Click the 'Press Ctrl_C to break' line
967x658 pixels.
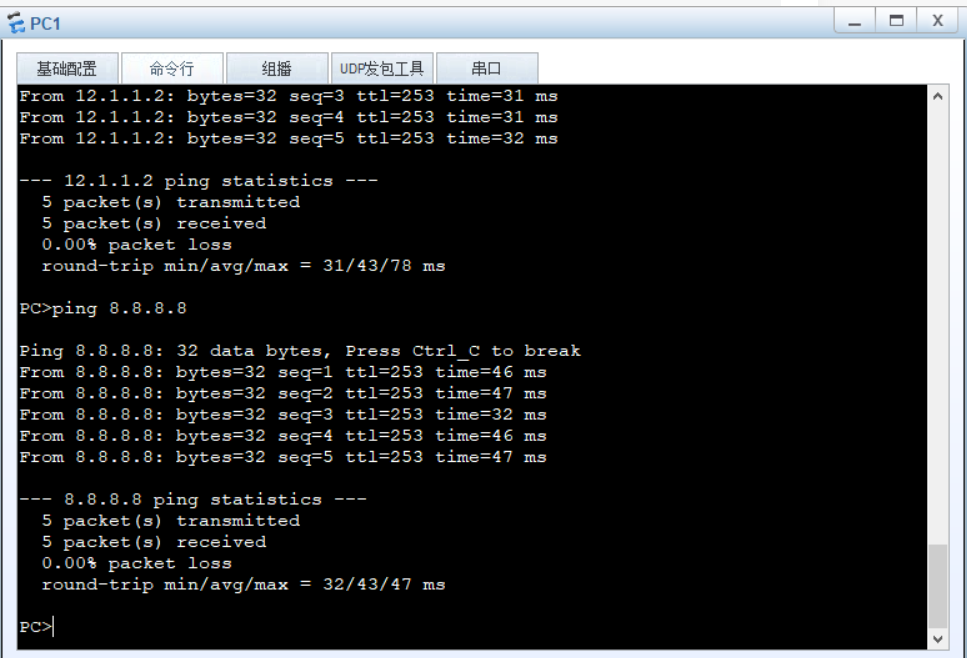click(x=300, y=351)
